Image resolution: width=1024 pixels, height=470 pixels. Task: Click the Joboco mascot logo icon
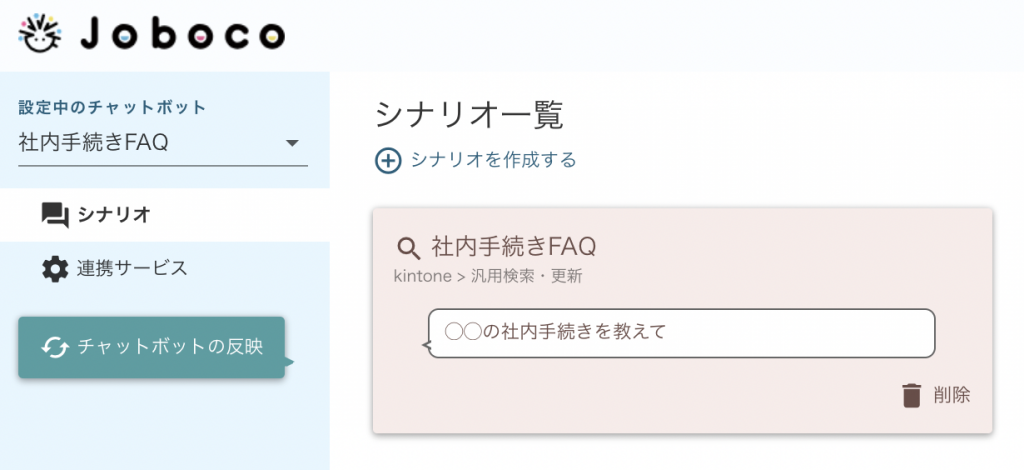(40, 33)
